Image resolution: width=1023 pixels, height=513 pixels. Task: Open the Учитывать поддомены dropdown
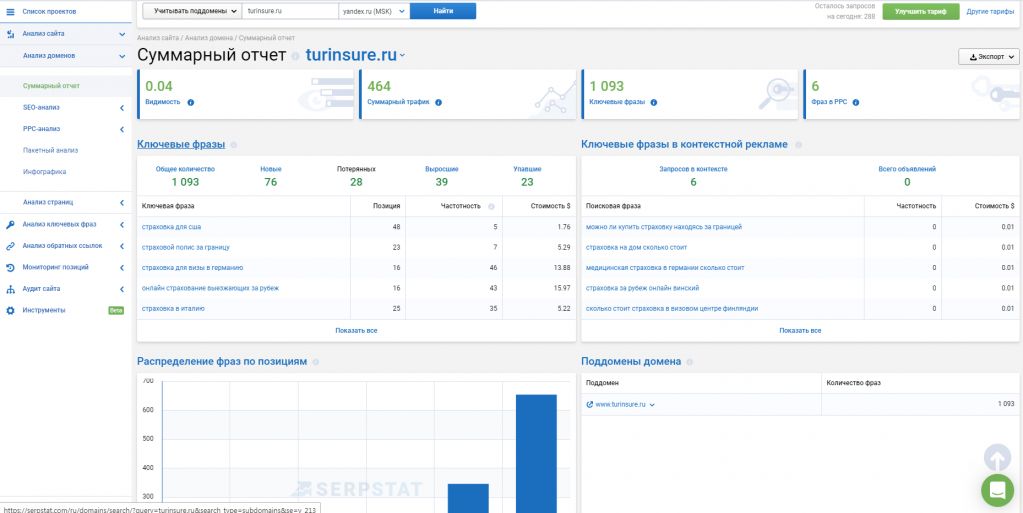click(192, 11)
